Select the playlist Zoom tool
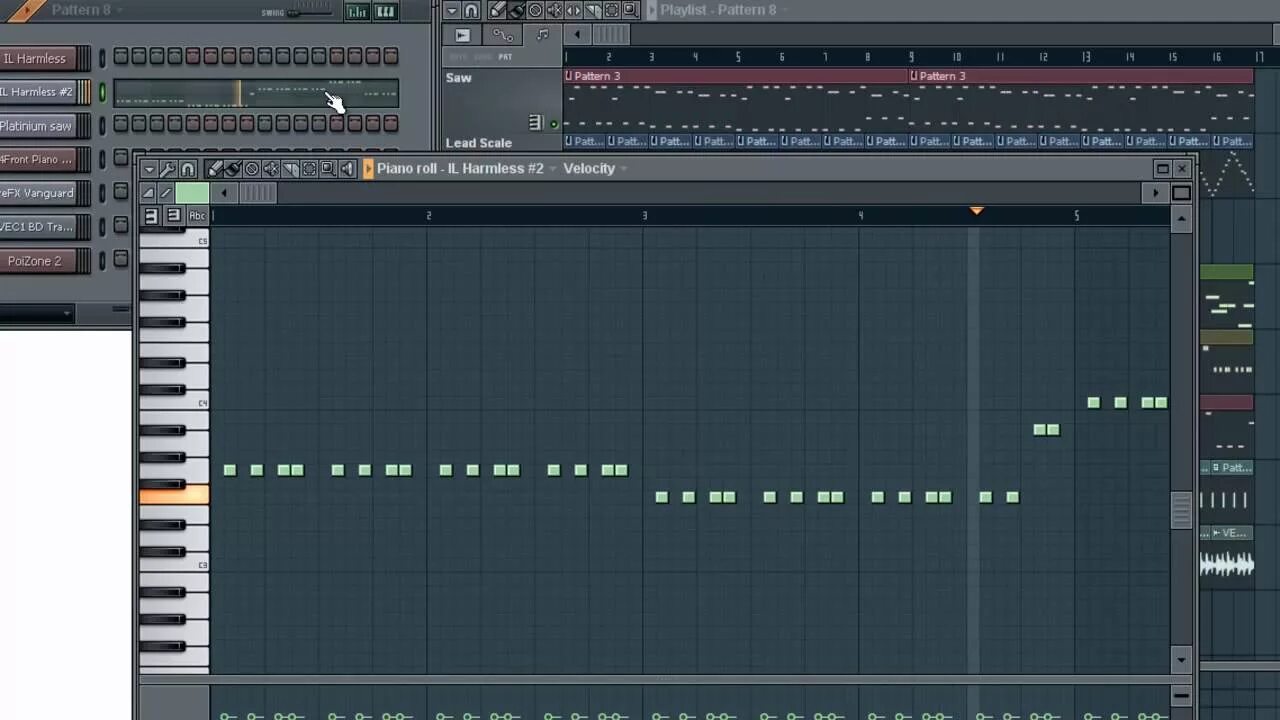Screen dimensions: 1280x720 click(x=630, y=10)
